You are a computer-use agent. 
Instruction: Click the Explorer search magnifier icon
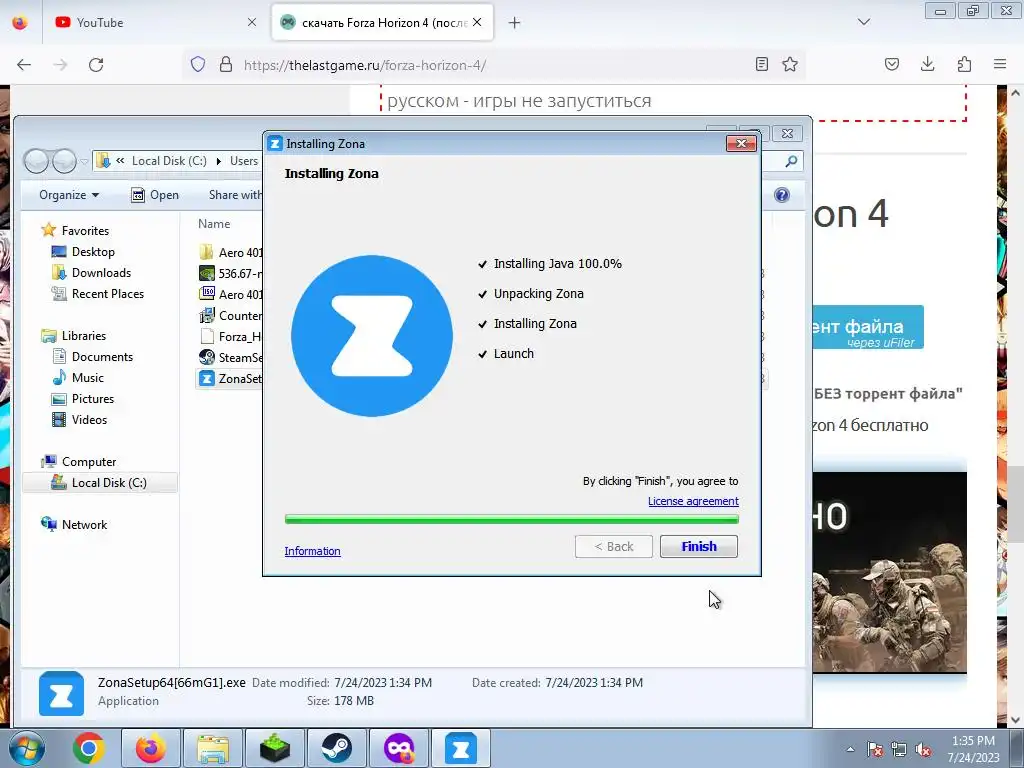click(791, 161)
